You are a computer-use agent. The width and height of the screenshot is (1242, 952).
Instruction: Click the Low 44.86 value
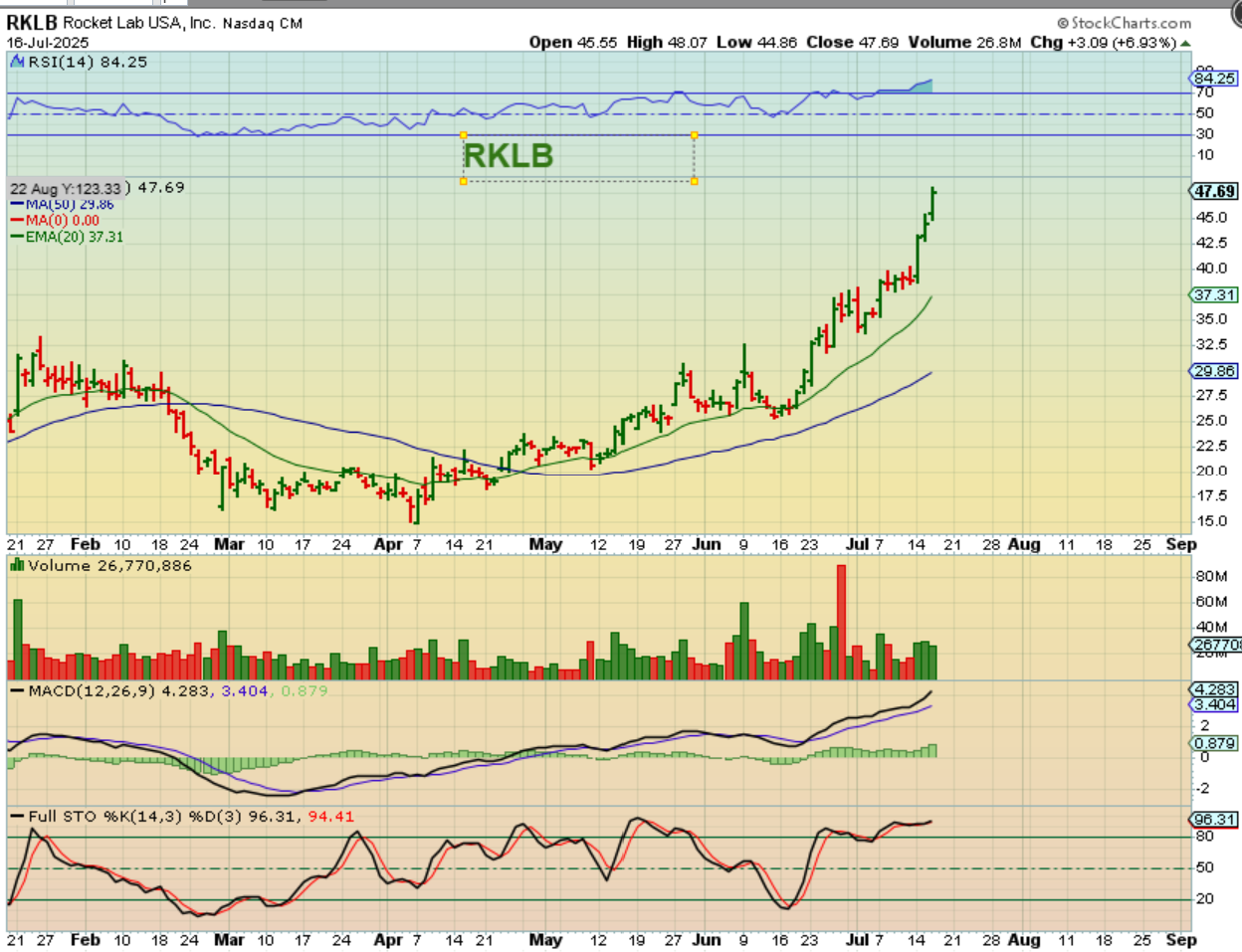click(757, 42)
